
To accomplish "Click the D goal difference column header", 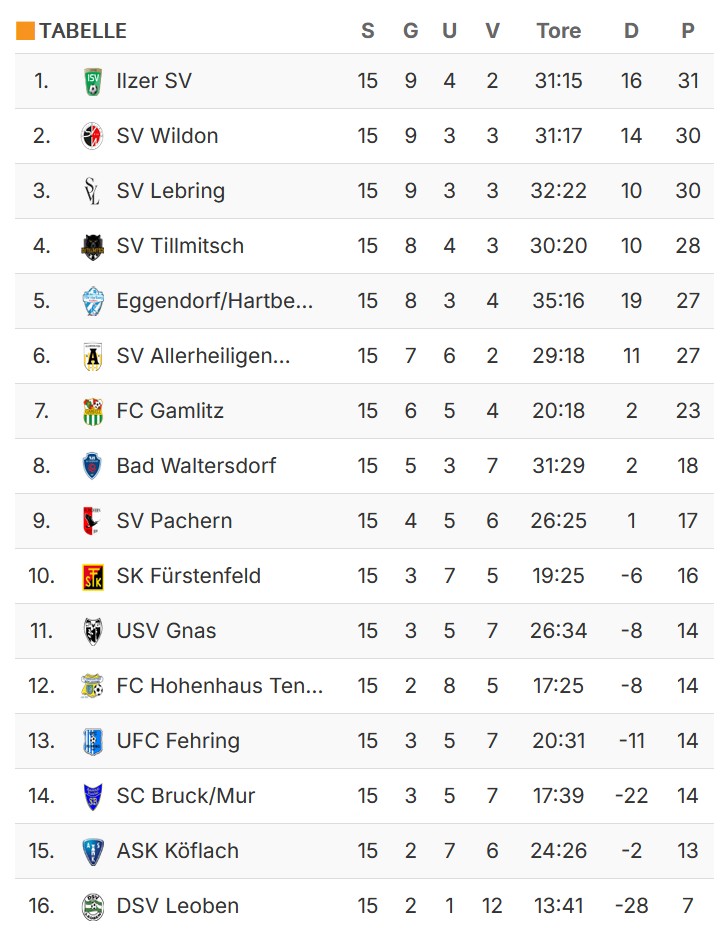I will 631,31.
